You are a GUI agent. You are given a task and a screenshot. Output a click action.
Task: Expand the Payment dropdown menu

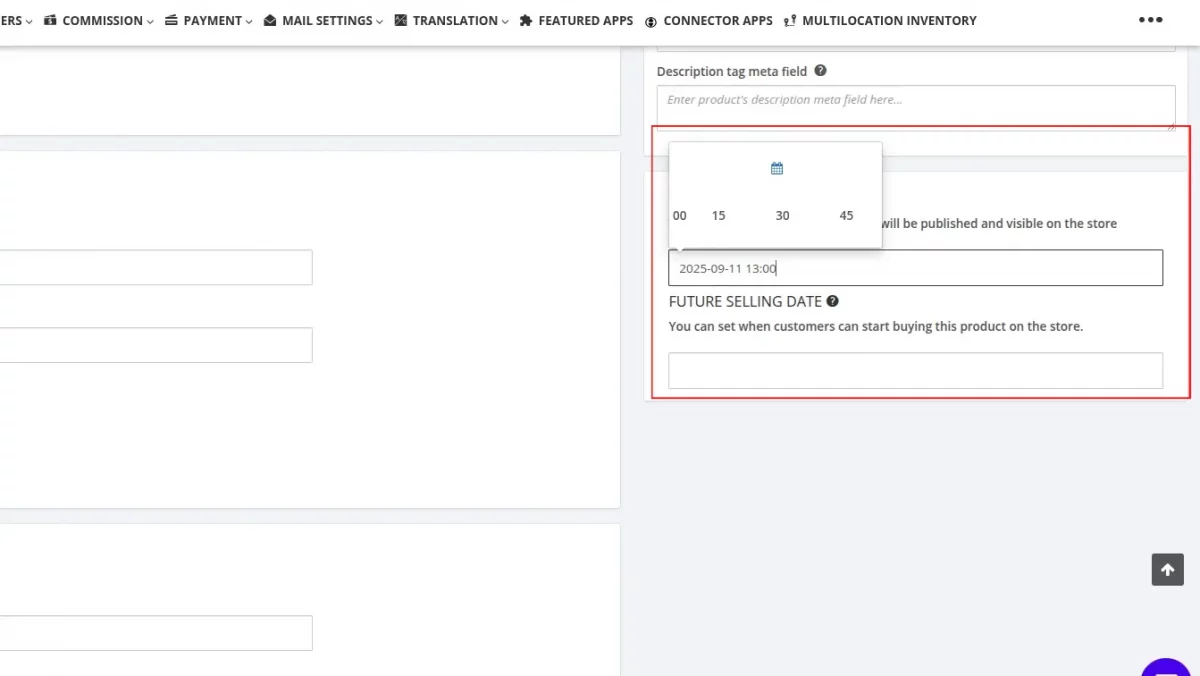248,20
